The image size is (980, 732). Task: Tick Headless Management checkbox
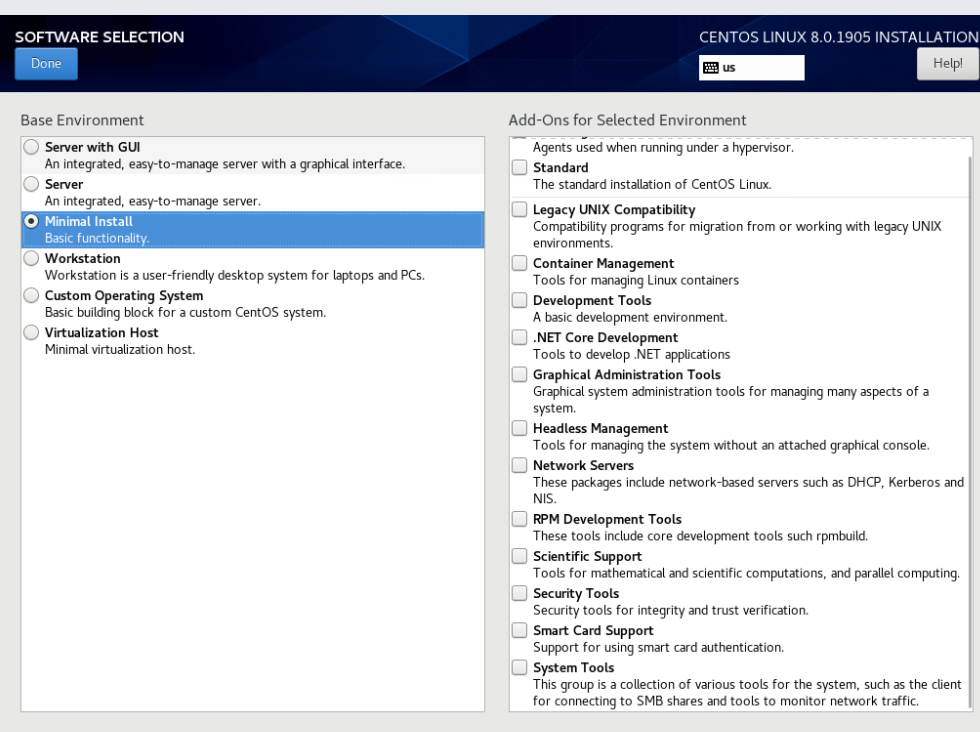[519, 428]
